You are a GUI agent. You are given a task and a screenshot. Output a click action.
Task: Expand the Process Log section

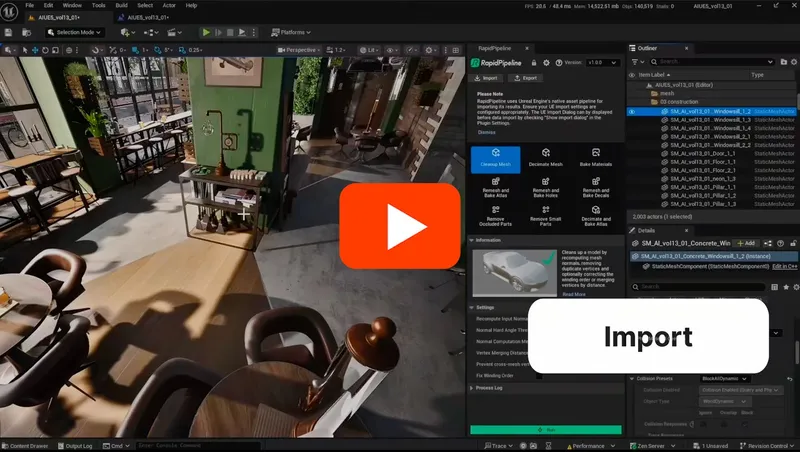pyautogui.click(x=472, y=388)
